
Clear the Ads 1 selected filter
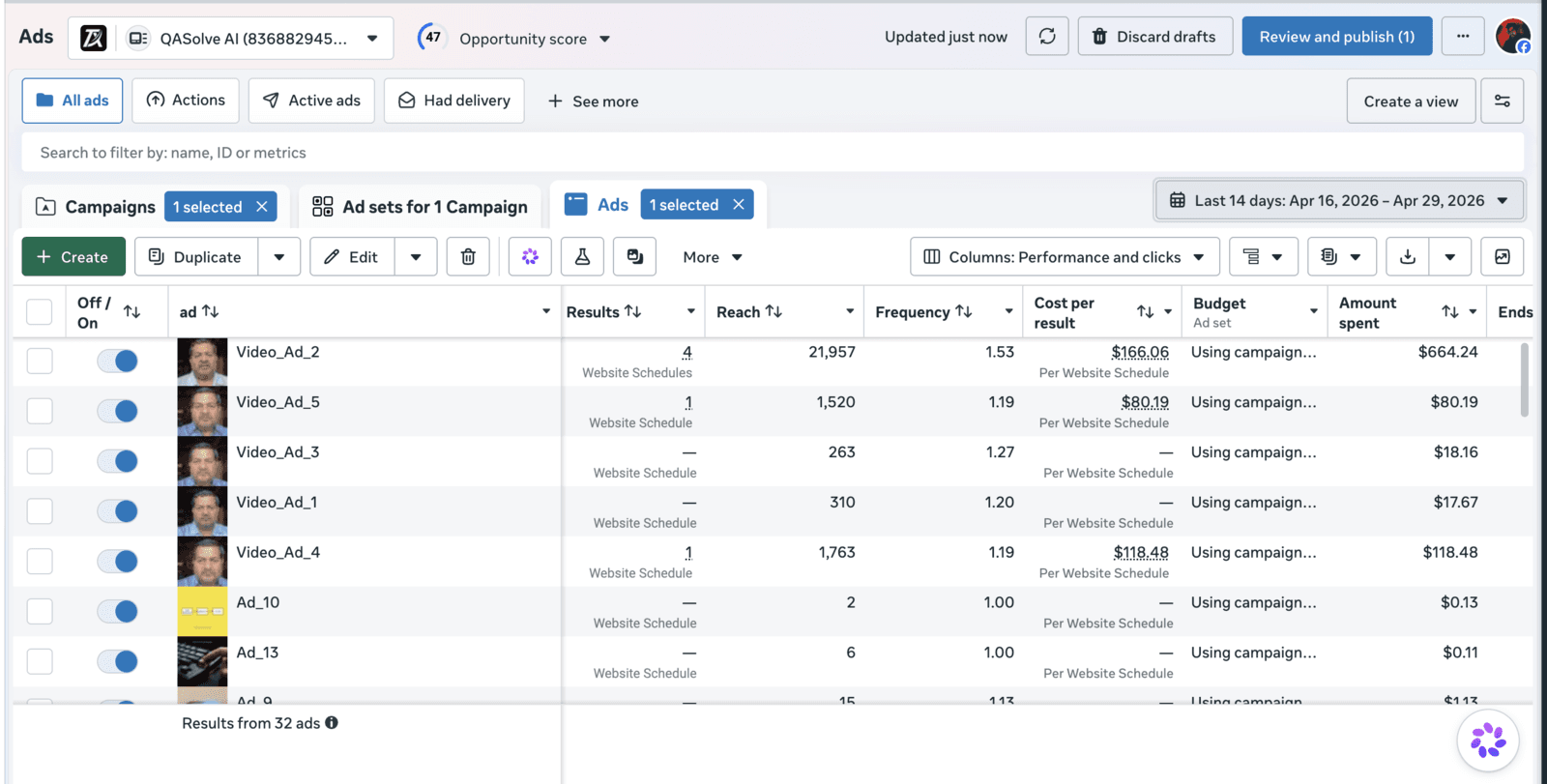tap(739, 205)
